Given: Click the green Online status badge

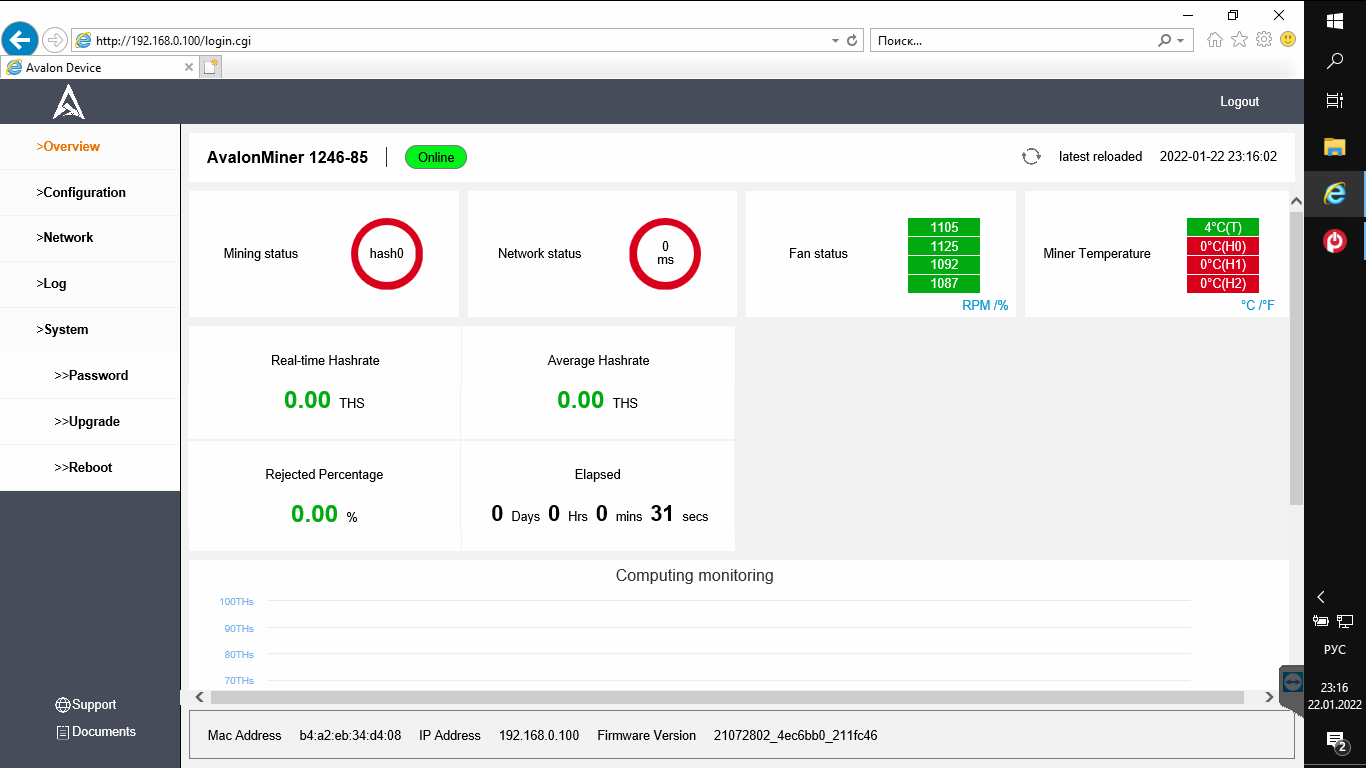Looking at the screenshot, I should pyautogui.click(x=436, y=157).
